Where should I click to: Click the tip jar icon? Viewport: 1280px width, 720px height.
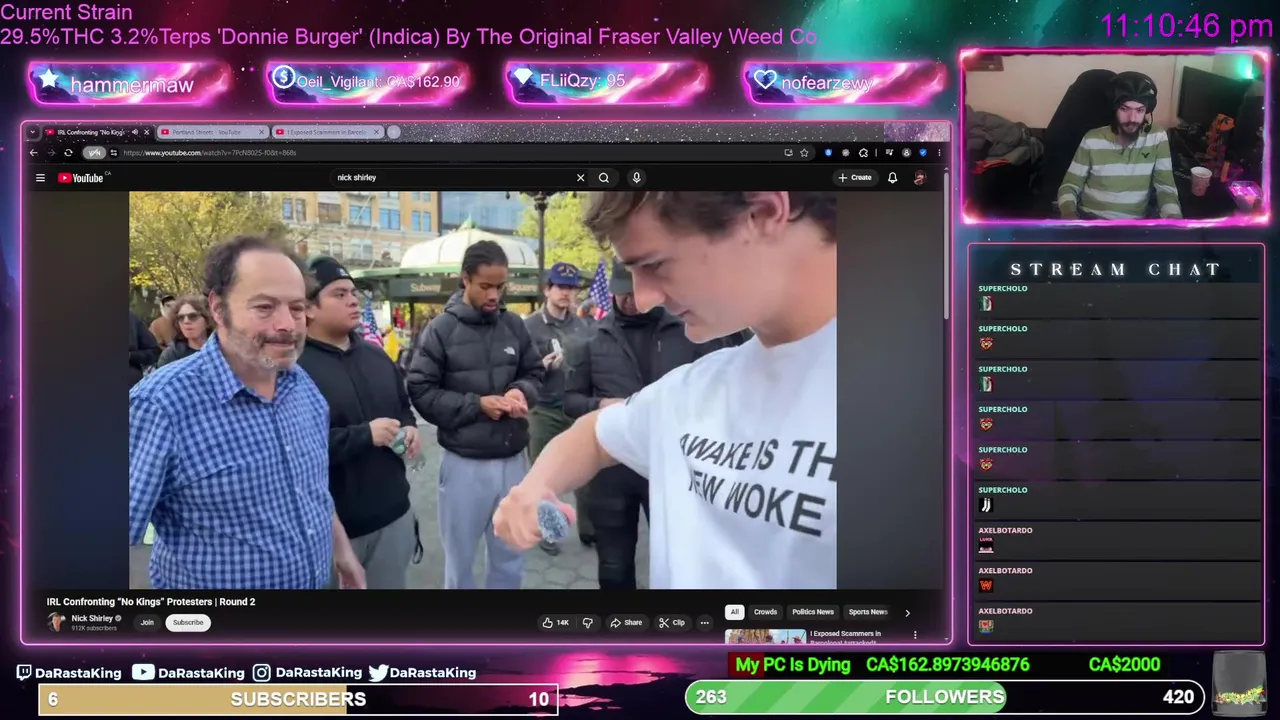coord(1238,683)
